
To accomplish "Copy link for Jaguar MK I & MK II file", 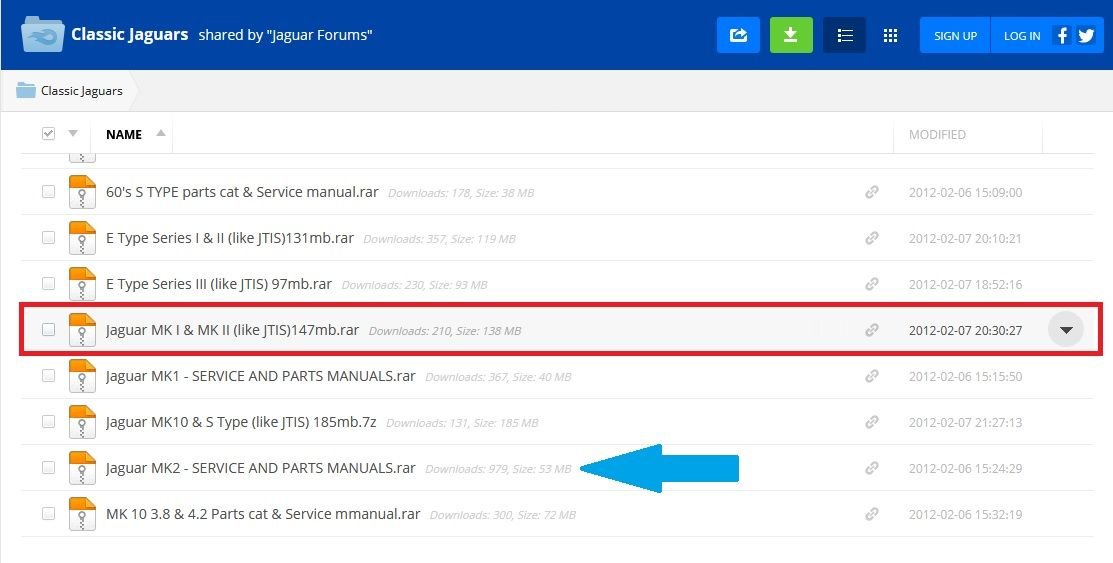I will [x=872, y=330].
